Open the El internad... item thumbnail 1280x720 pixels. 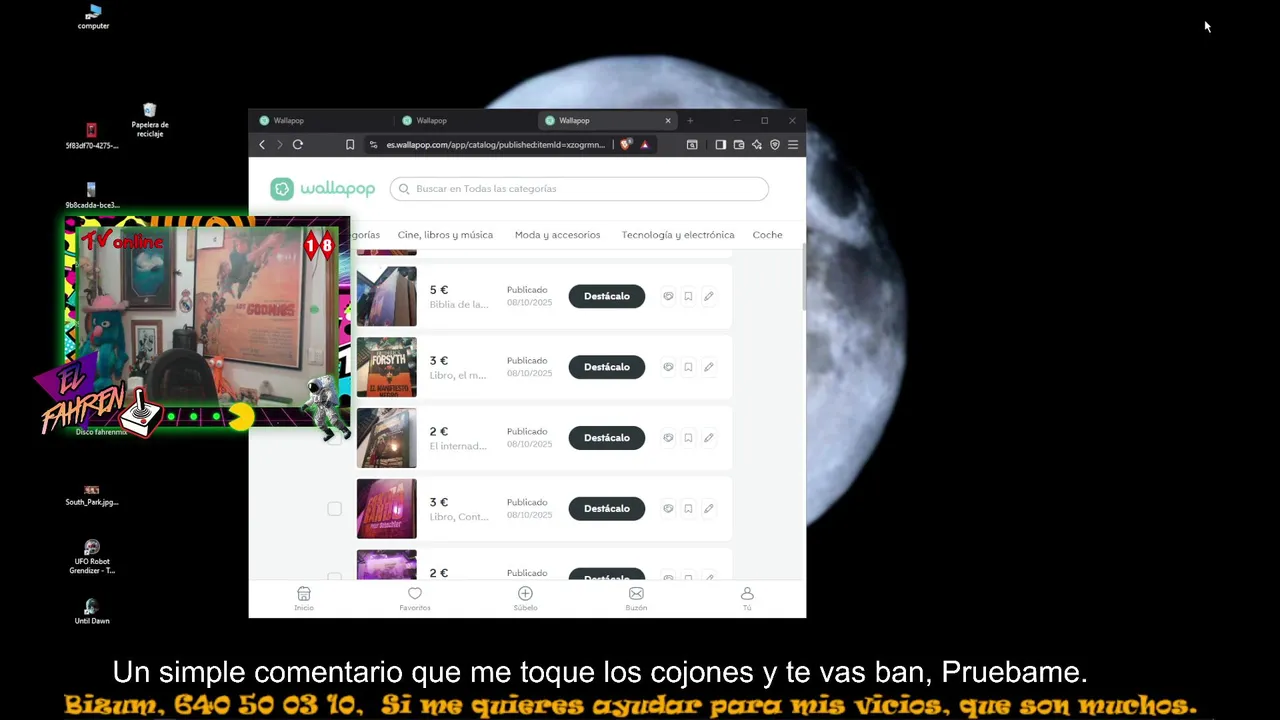coord(387,438)
